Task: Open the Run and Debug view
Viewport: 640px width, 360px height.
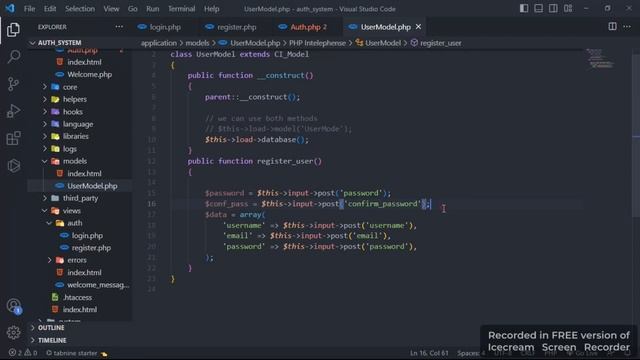Action: (13, 111)
